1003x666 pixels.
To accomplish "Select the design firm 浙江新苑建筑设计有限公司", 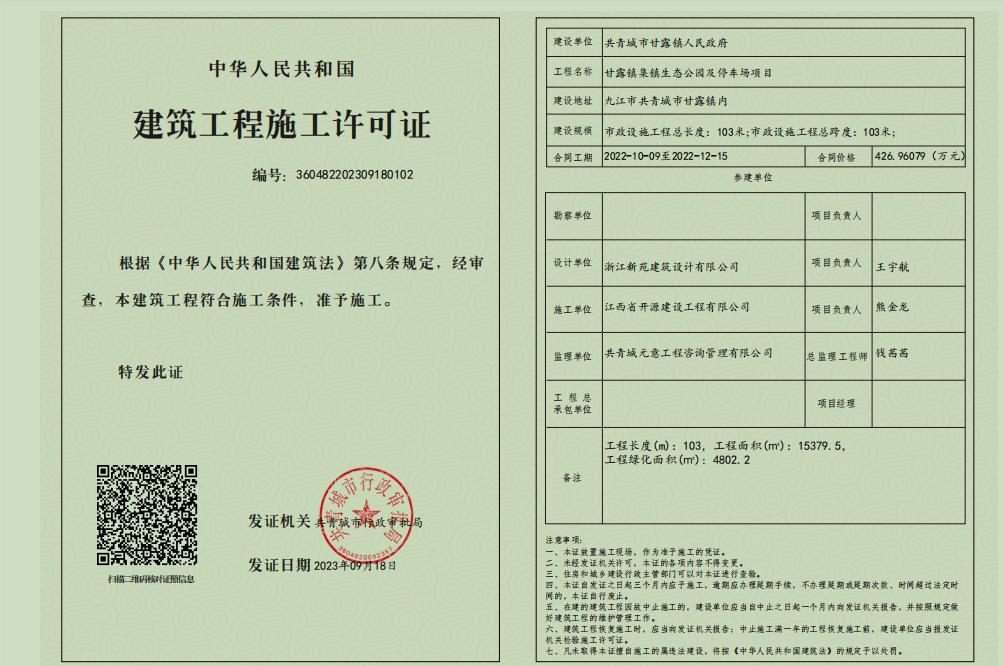I will point(672,266).
